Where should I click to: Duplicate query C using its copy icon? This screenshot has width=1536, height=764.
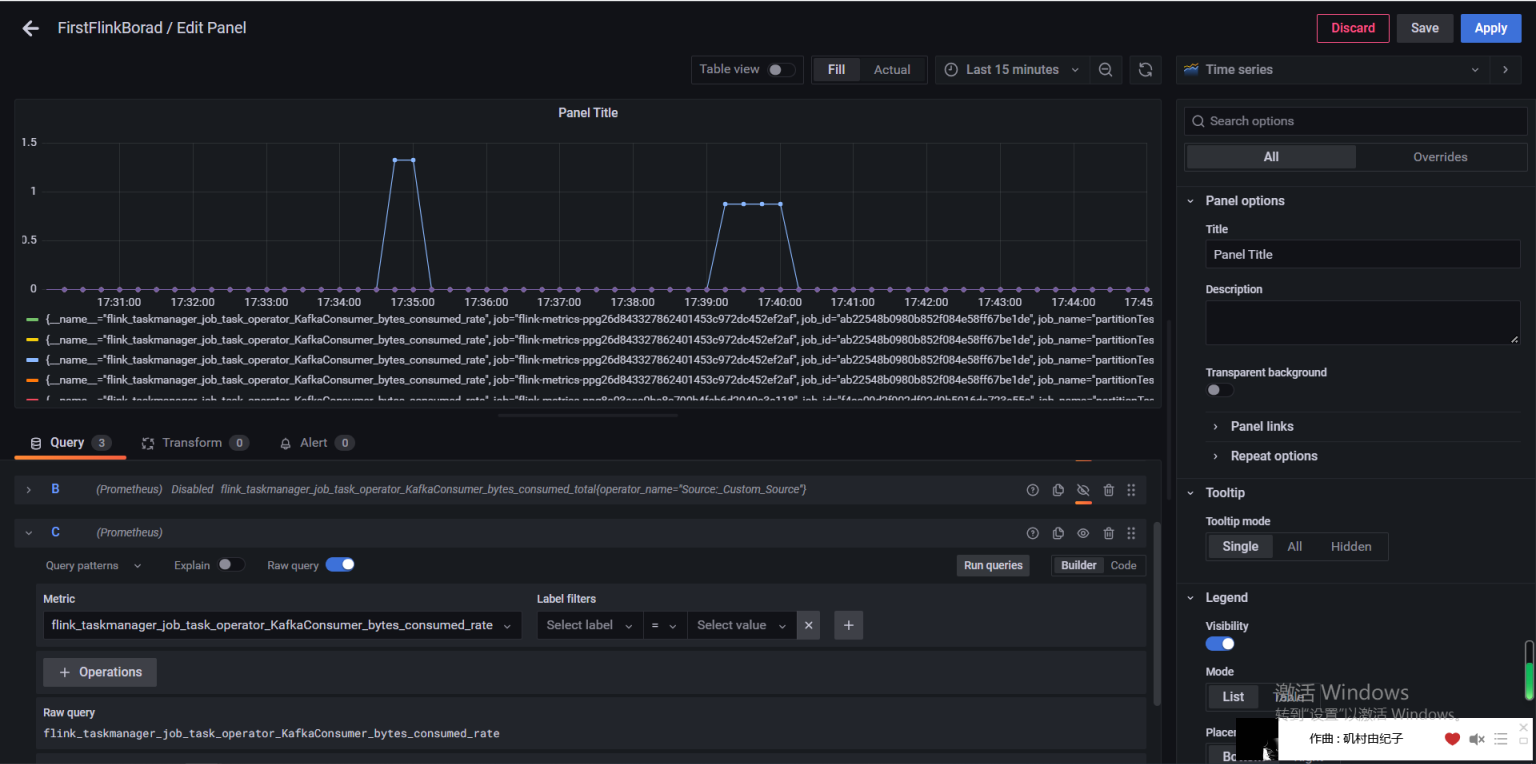1058,533
